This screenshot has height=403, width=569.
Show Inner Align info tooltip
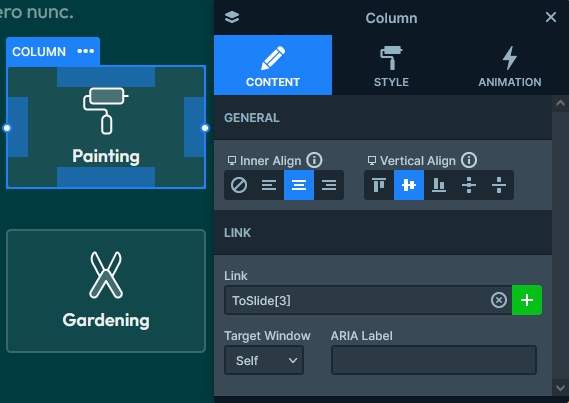(x=314, y=160)
